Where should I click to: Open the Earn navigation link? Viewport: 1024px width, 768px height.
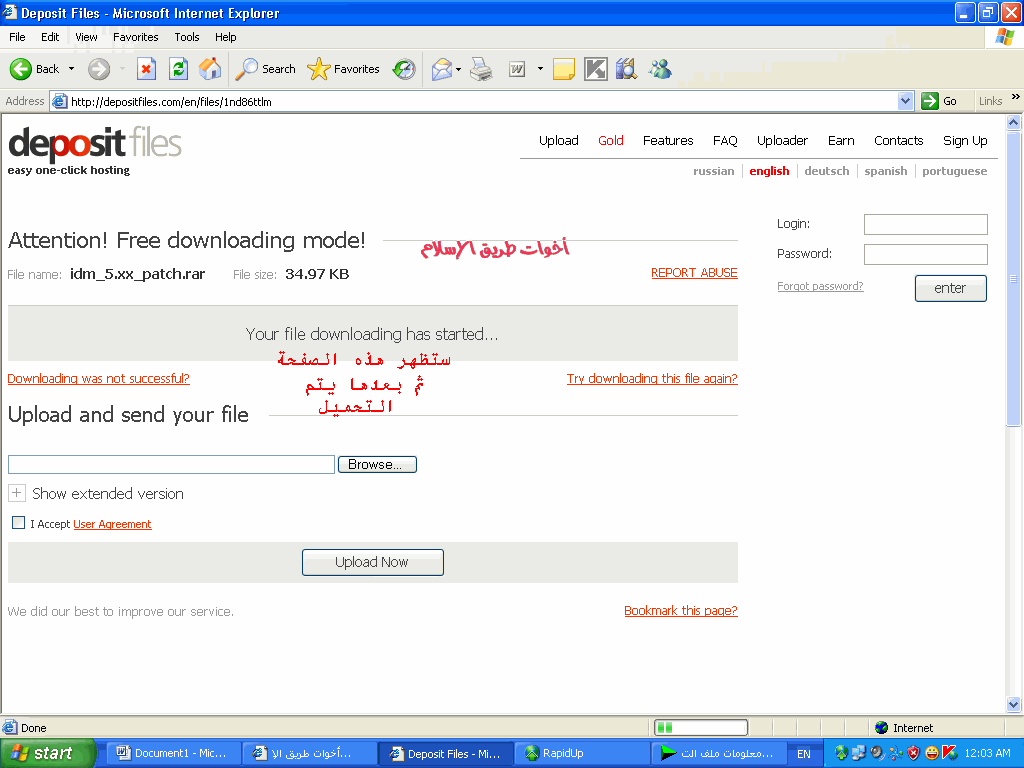coord(841,140)
